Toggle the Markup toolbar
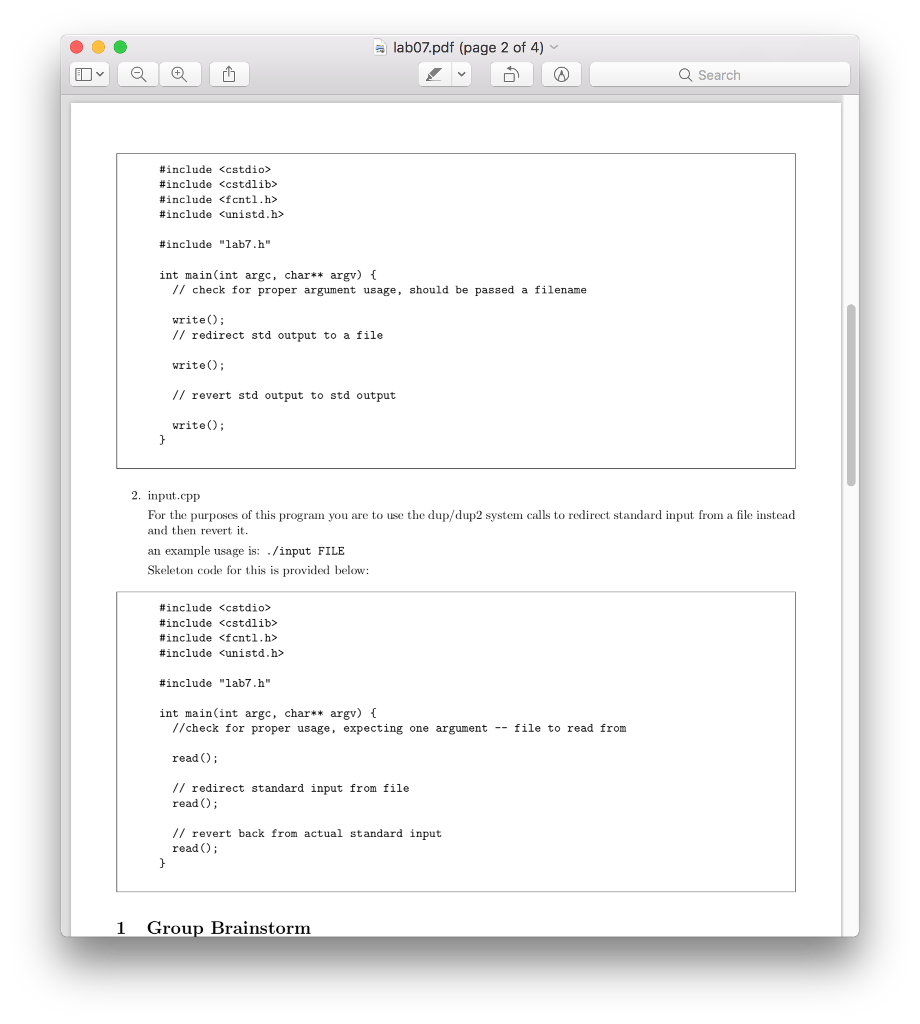The height and width of the screenshot is (1024, 920). pyautogui.click(x=561, y=73)
